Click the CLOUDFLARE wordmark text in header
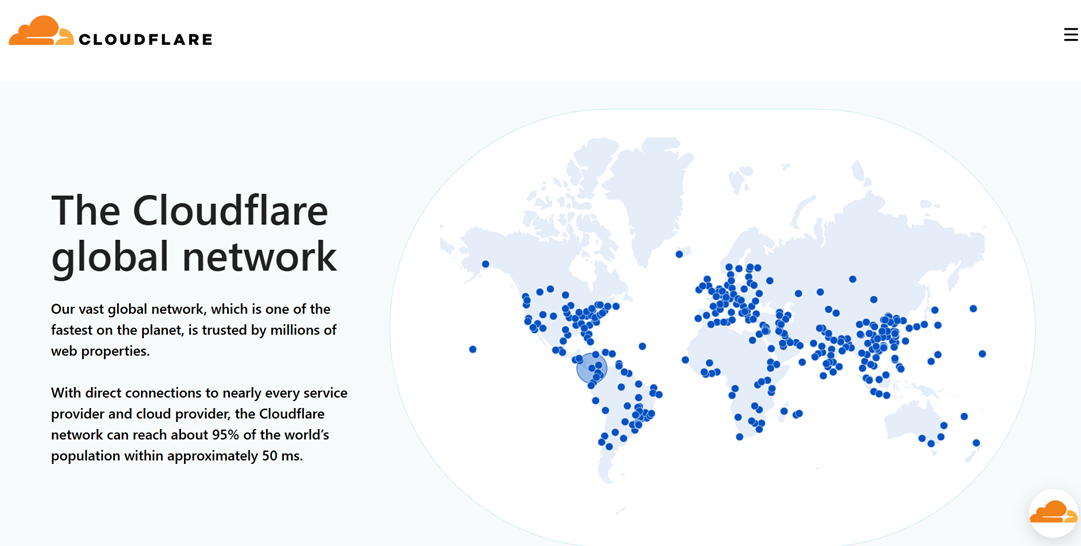 (x=145, y=40)
